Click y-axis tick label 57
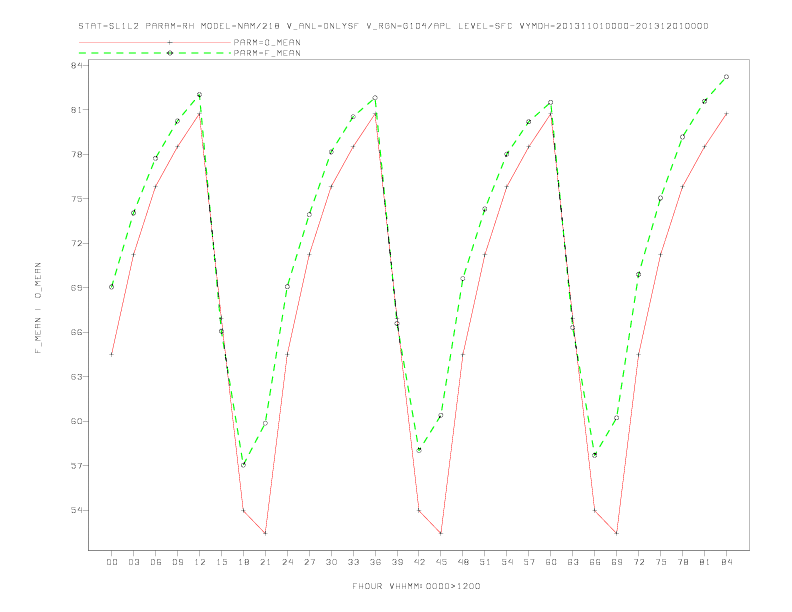The image size is (792, 612). (x=77, y=465)
